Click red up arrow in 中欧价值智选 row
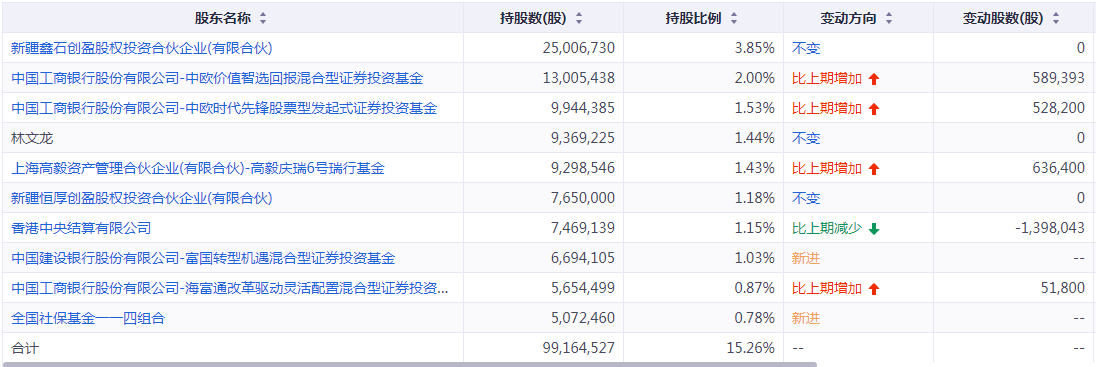Image resolution: width=1096 pixels, height=367 pixels. point(874,79)
